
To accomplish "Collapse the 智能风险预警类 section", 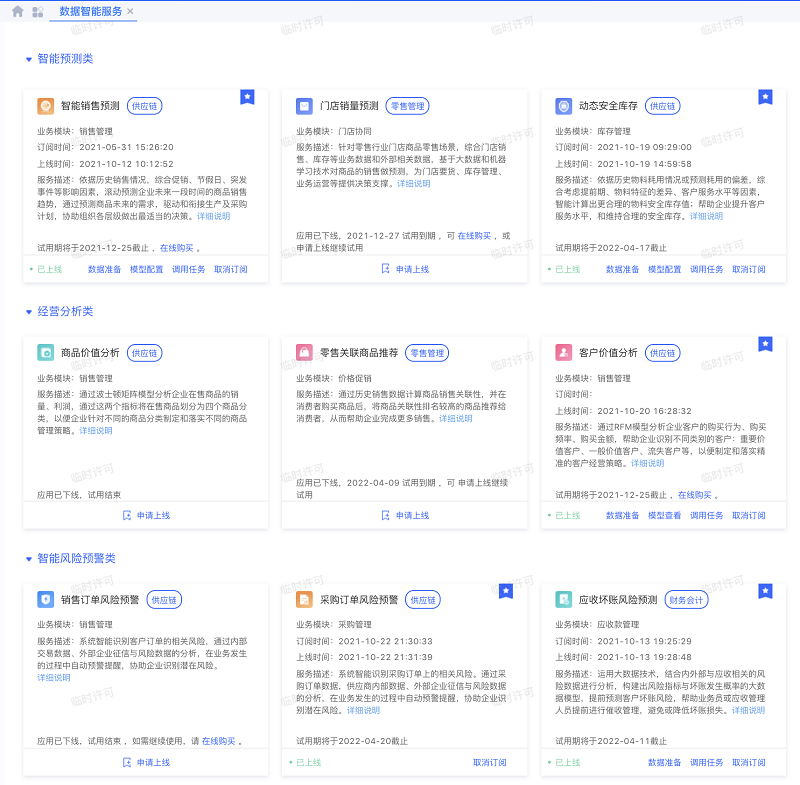I will [x=29, y=559].
